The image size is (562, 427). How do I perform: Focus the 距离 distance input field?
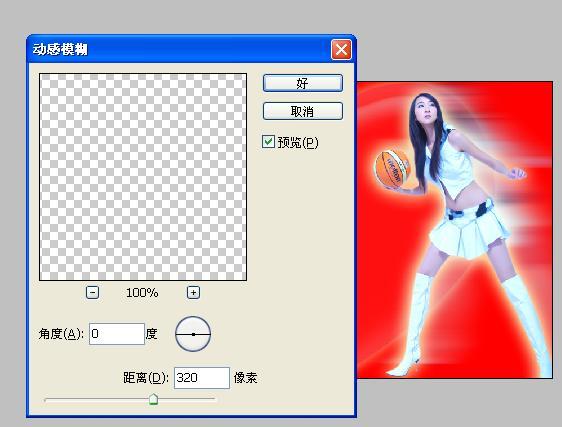202,378
